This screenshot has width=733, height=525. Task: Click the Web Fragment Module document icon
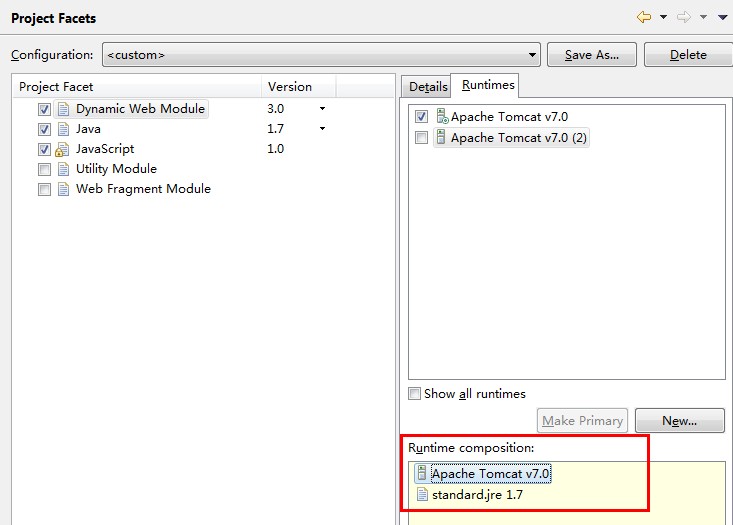pos(63,189)
